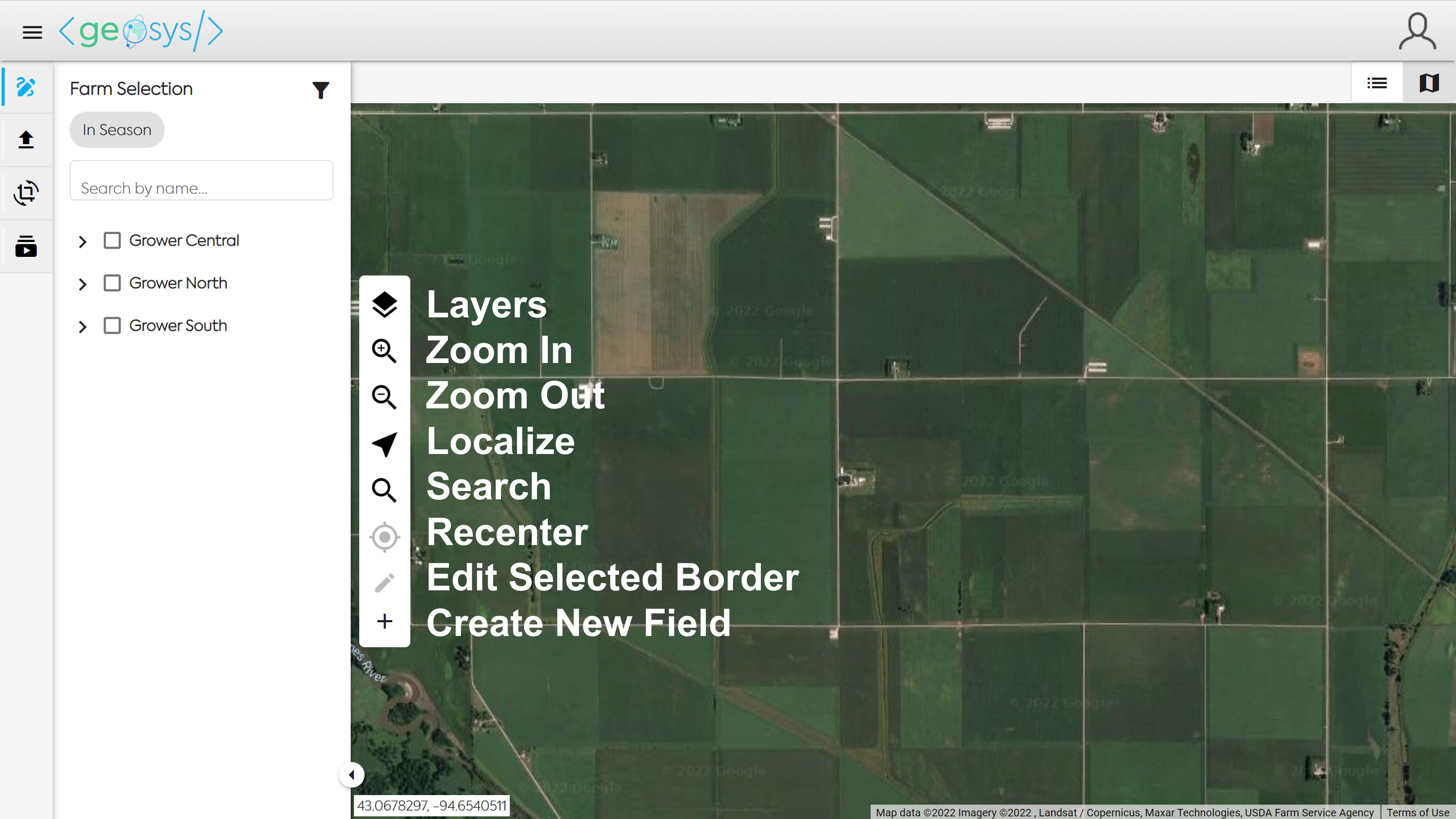1456x819 pixels.
Task: Select the Zoom Out tool
Action: click(385, 396)
